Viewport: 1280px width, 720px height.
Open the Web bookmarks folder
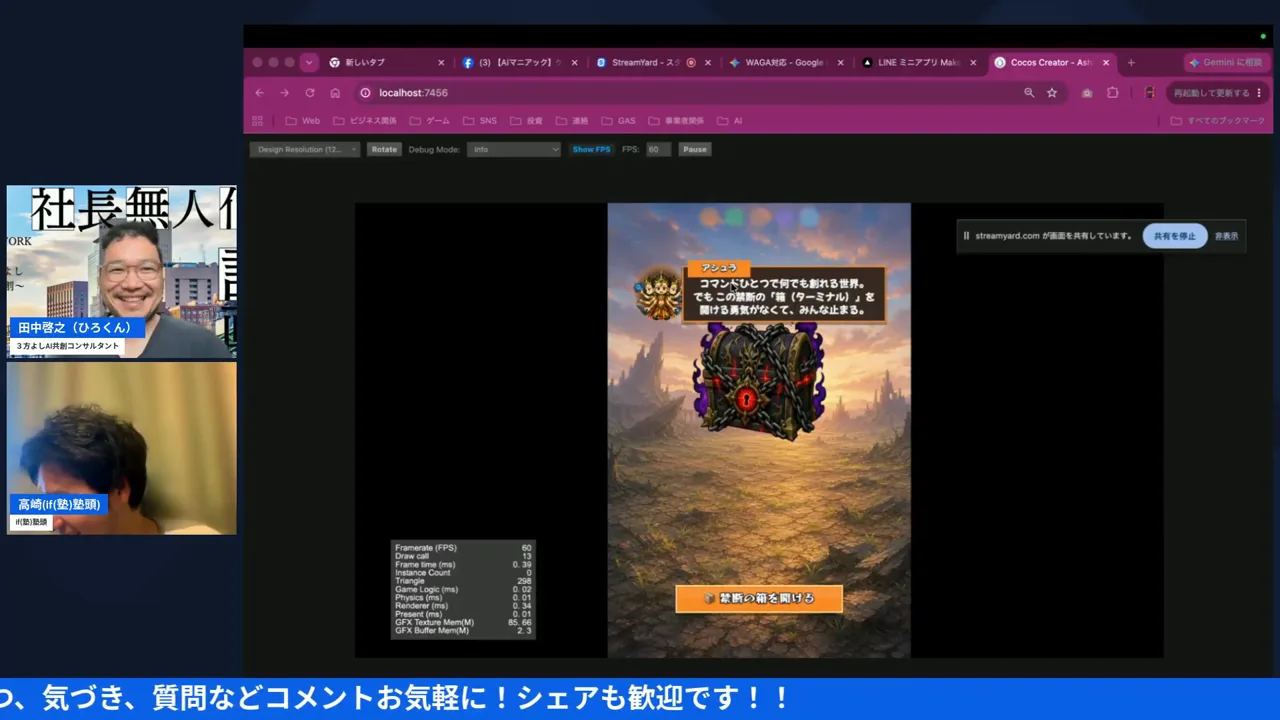pos(303,121)
